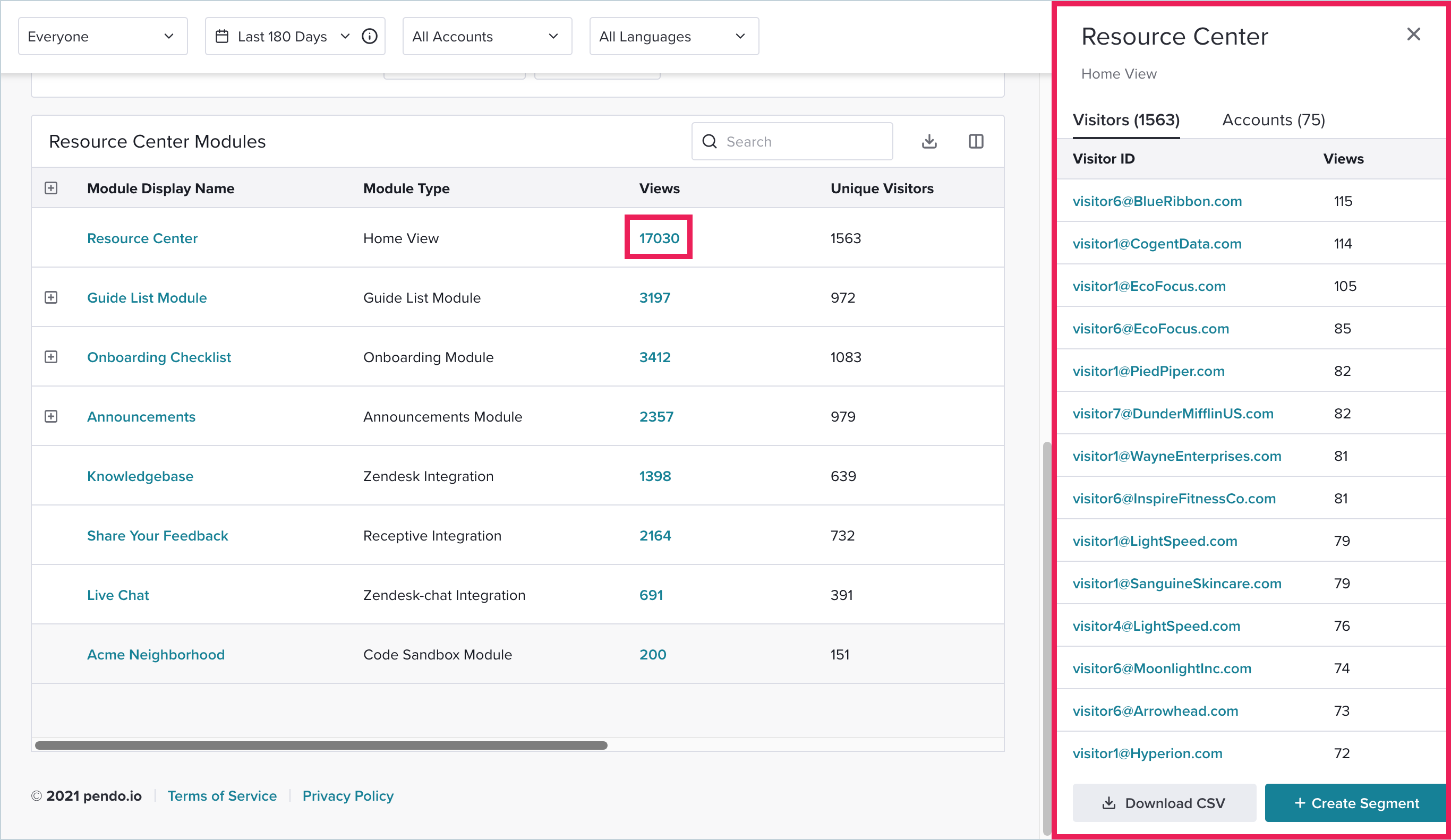The width and height of the screenshot is (1451, 840).
Task: Switch to the Accounts (75) tab
Action: tap(1273, 120)
